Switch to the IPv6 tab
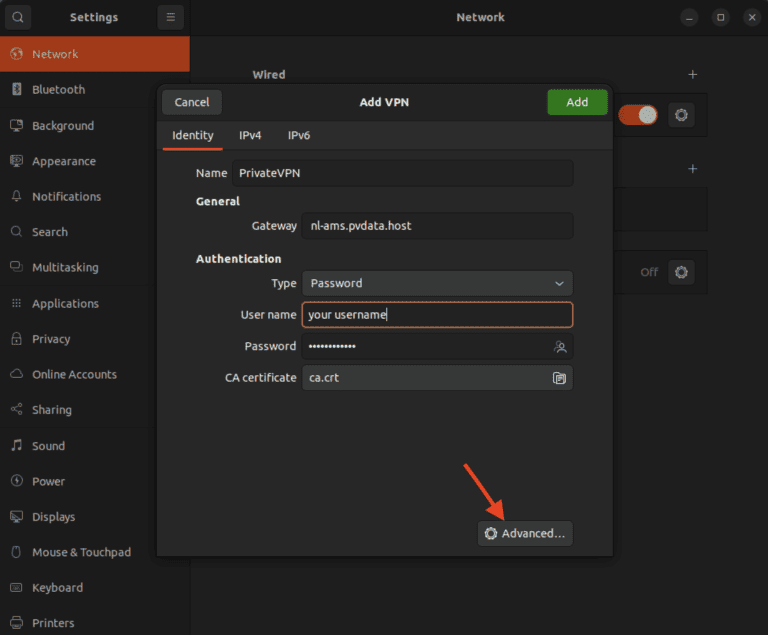This screenshot has width=768, height=635. coord(299,135)
